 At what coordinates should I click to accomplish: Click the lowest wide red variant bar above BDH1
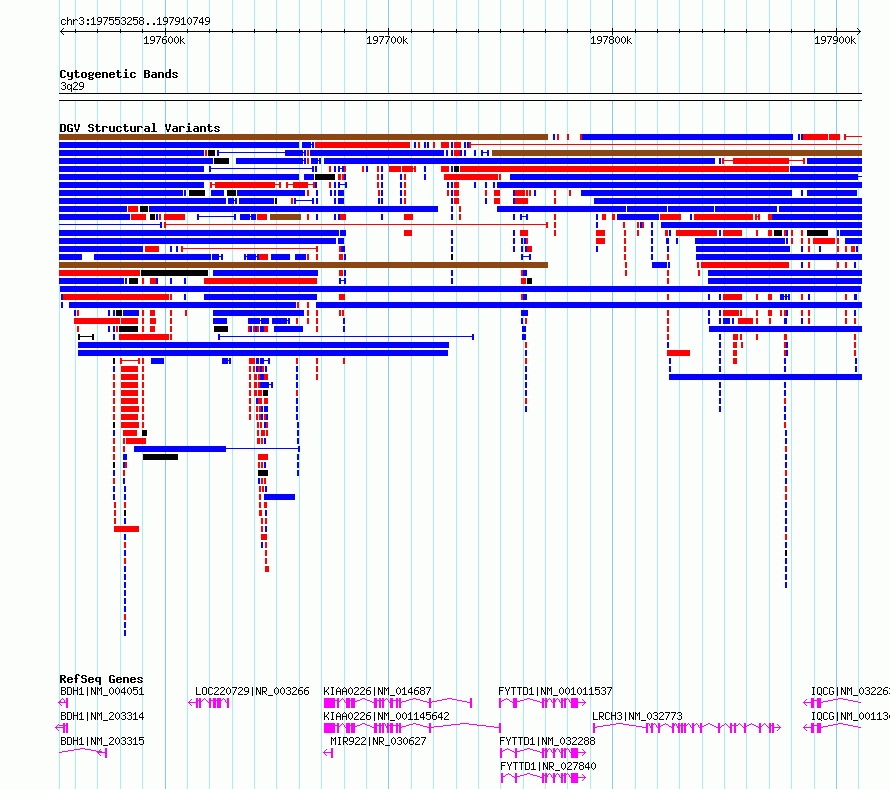coord(127,529)
